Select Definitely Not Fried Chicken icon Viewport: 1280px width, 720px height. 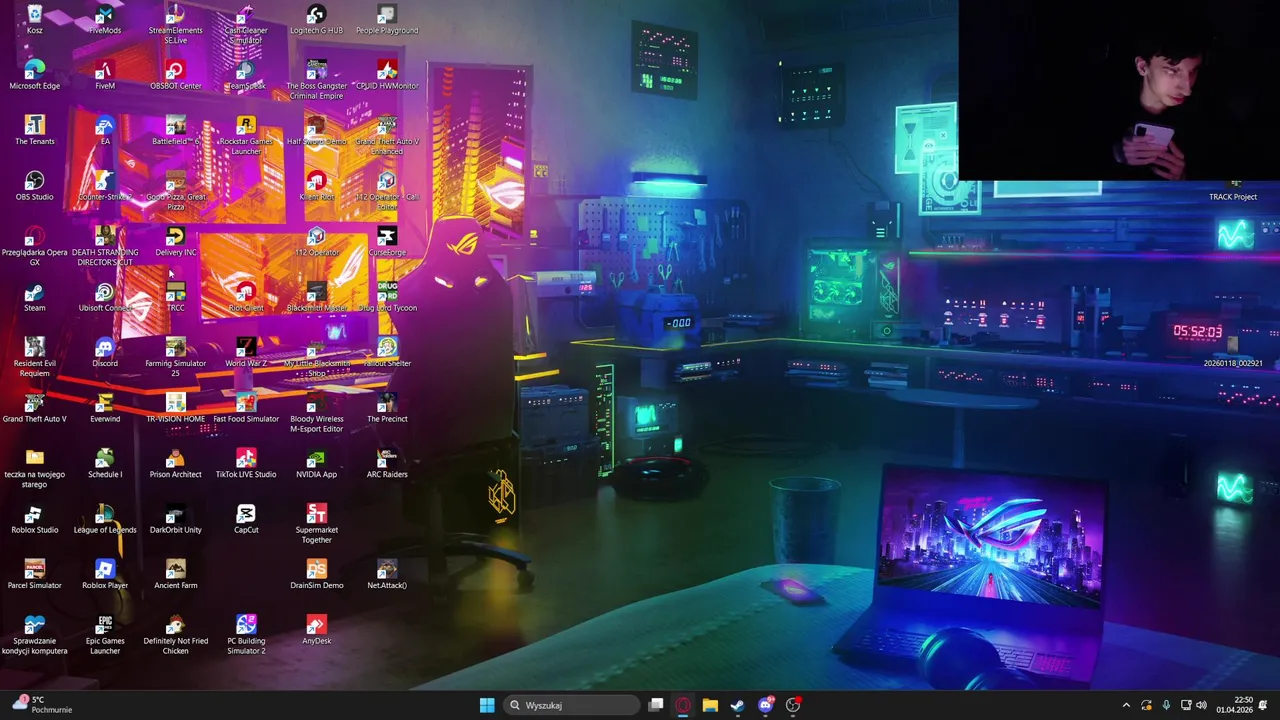coord(176,635)
